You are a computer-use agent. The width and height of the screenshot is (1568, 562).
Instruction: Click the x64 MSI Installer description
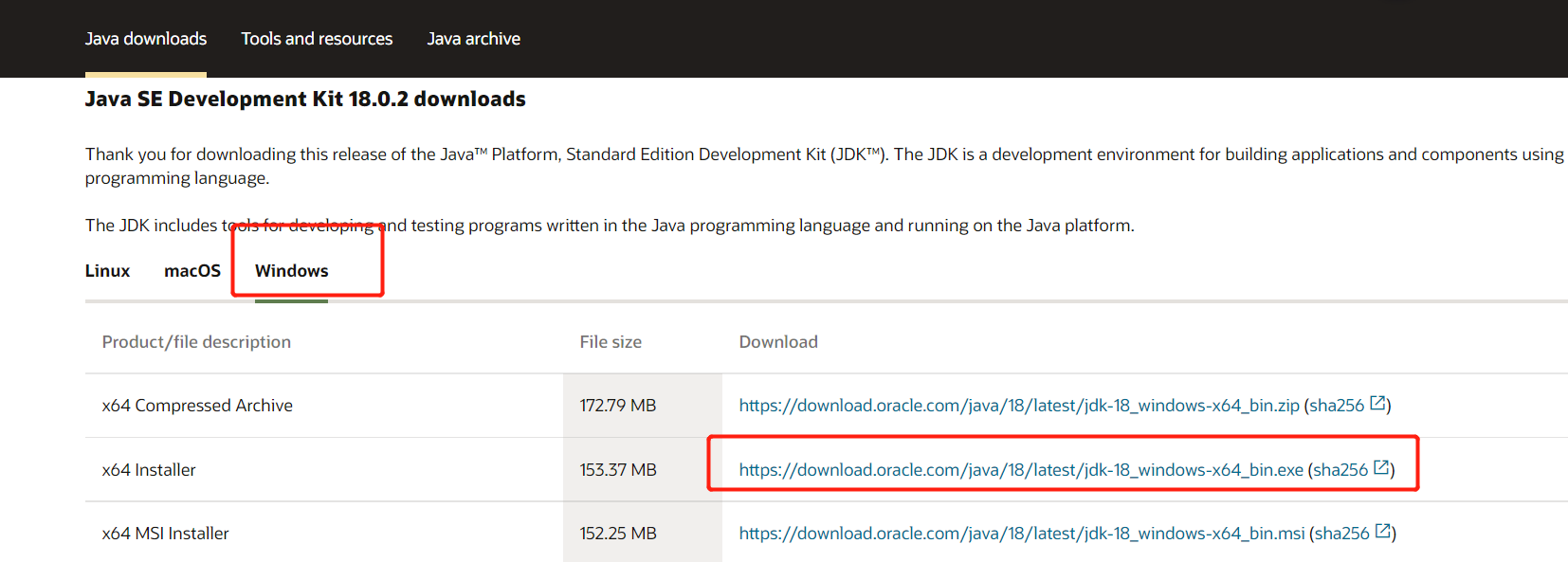click(166, 534)
